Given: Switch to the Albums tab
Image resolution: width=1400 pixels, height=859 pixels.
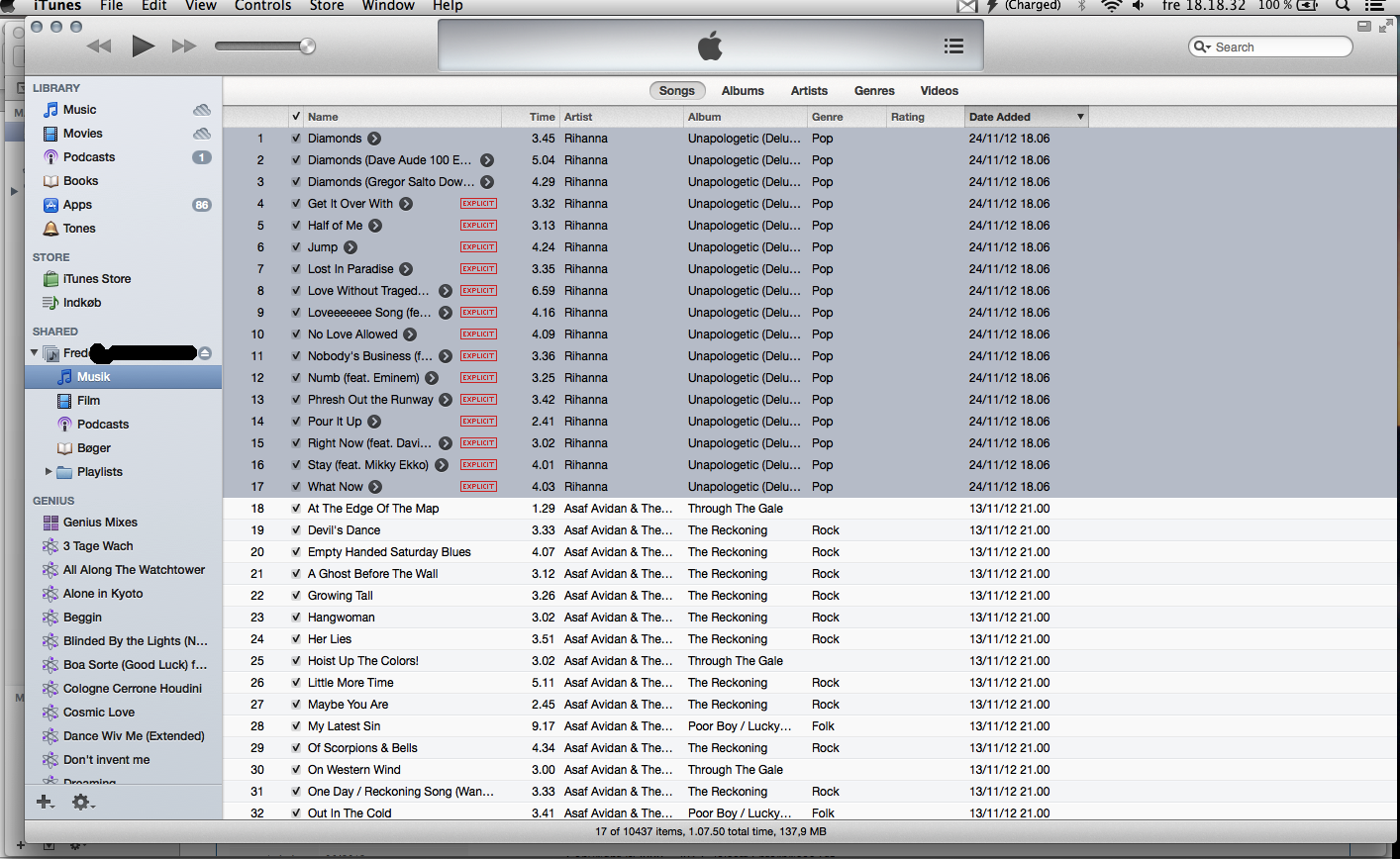Looking at the screenshot, I should tap(743, 90).
